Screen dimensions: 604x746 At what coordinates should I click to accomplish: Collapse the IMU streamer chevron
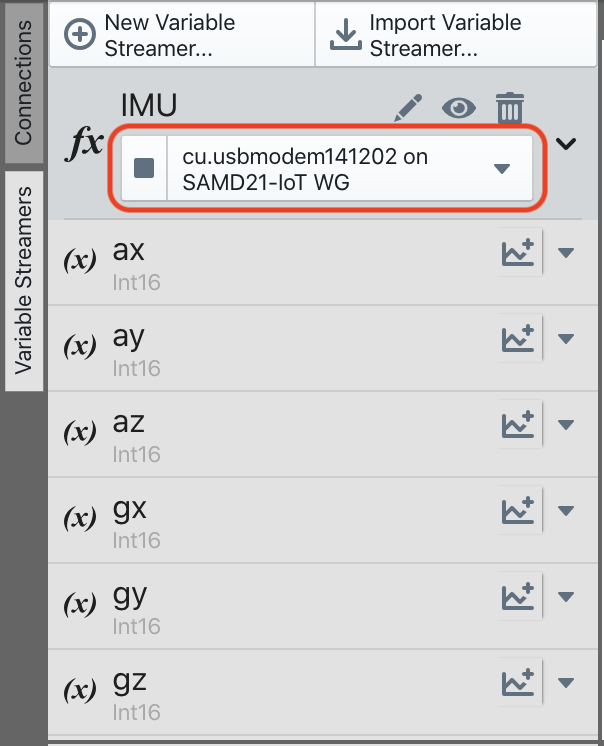click(x=567, y=144)
